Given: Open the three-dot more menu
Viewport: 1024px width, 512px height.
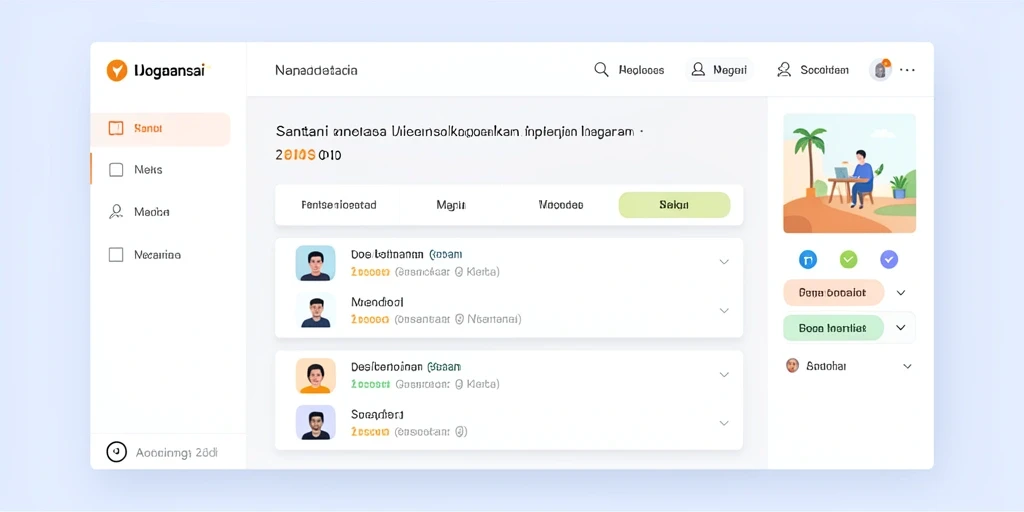Looking at the screenshot, I should tap(907, 70).
